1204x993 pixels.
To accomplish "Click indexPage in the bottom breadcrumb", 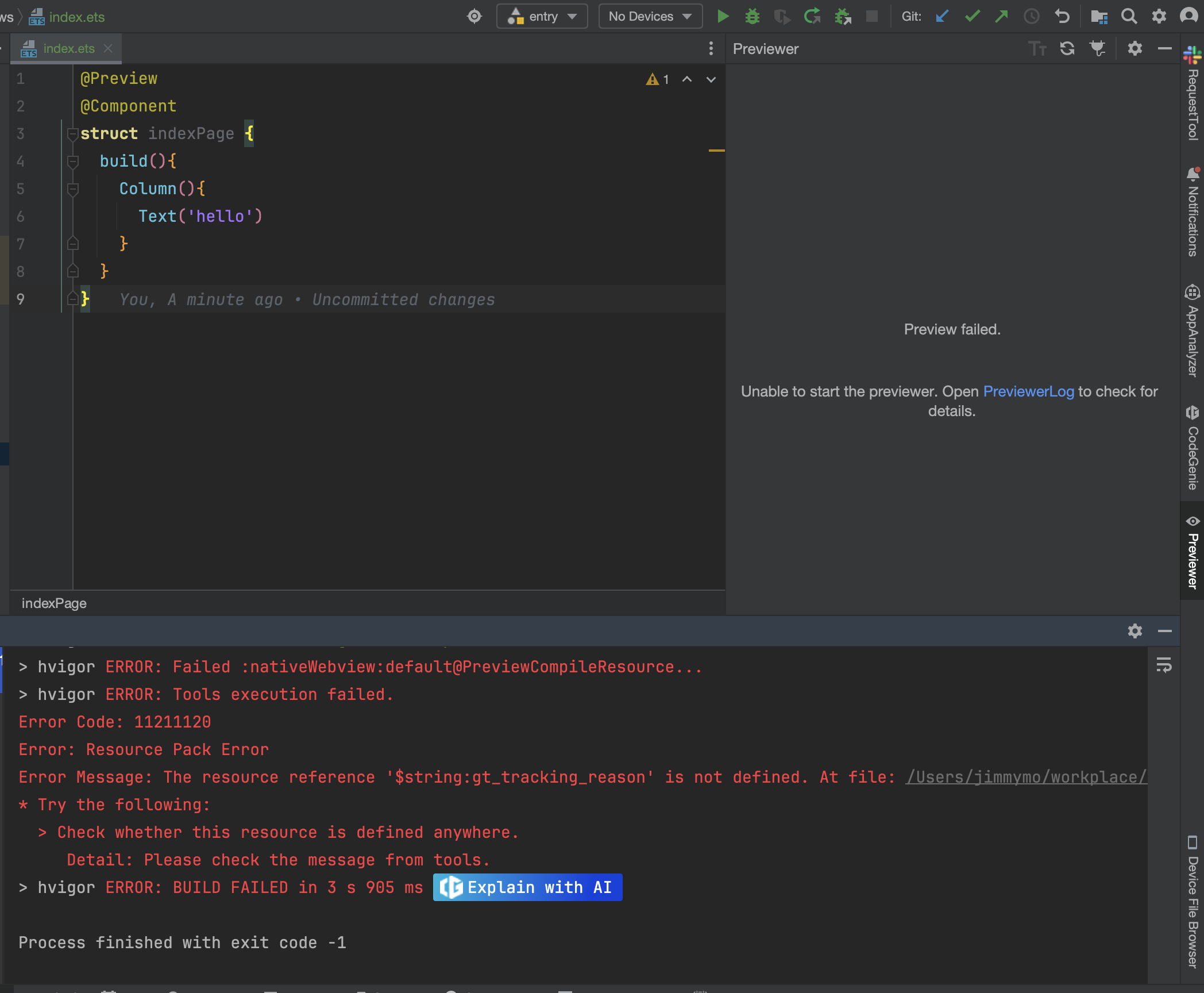I will 54,603.
